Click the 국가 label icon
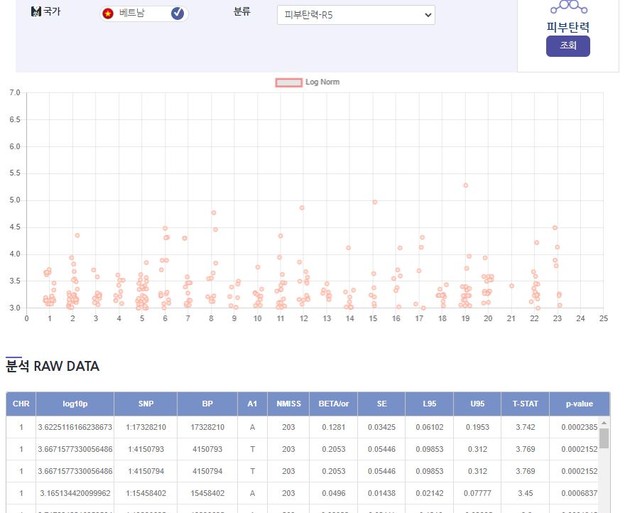Screen dimensions: 630x513 tap(36, 12)
